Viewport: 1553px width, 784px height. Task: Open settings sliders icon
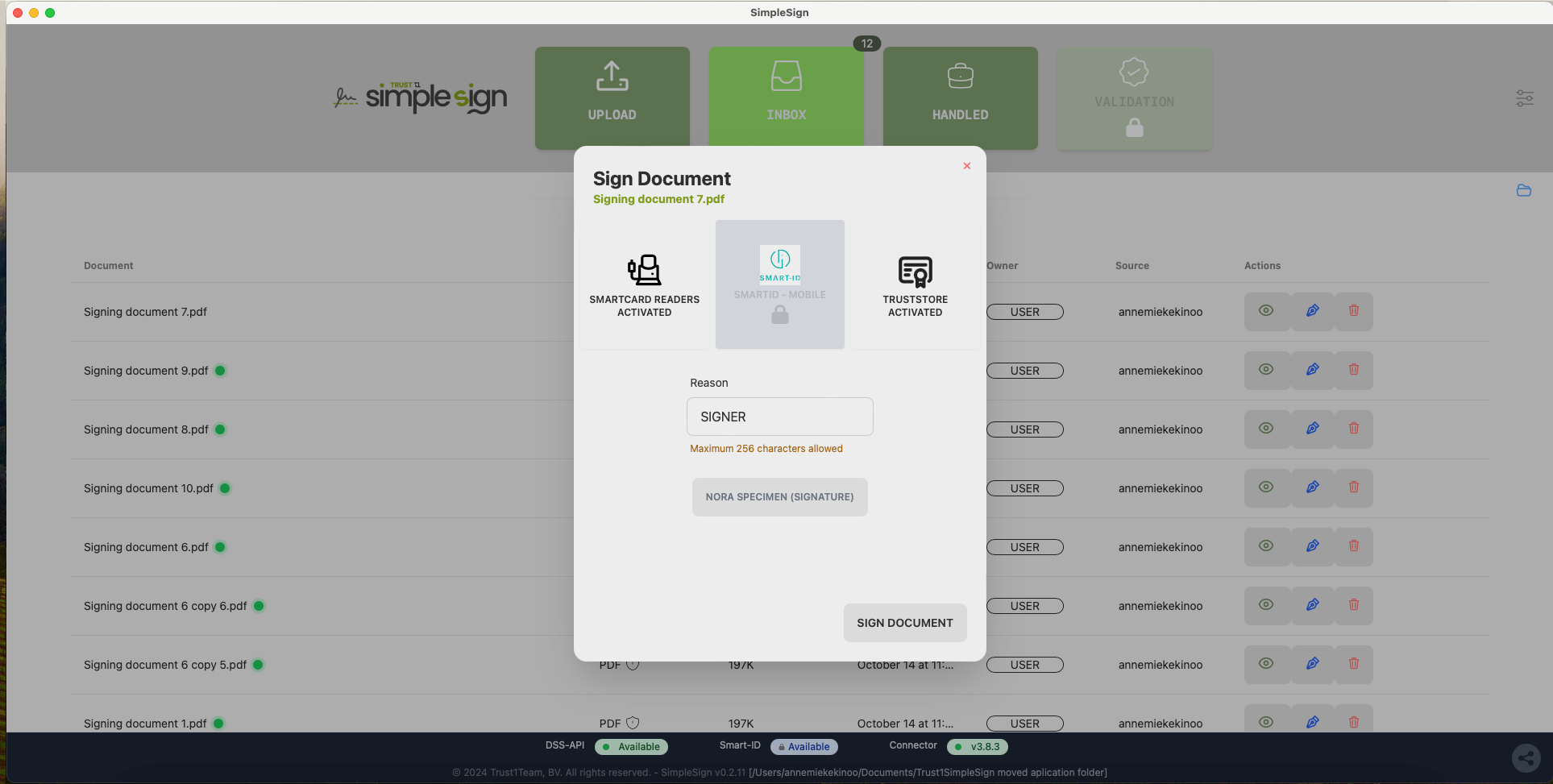(1524, 98)
